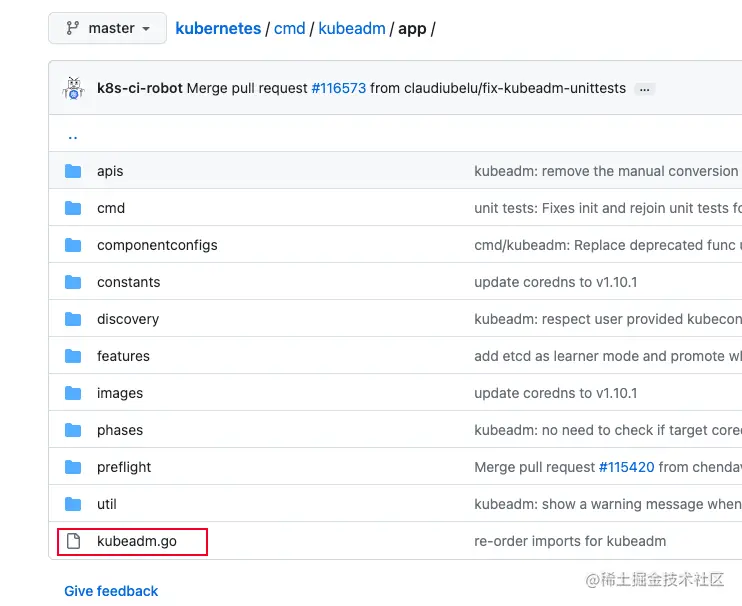742x606 pixels.
Task: Click the preflight folder icon
Action: click(73, 467)
